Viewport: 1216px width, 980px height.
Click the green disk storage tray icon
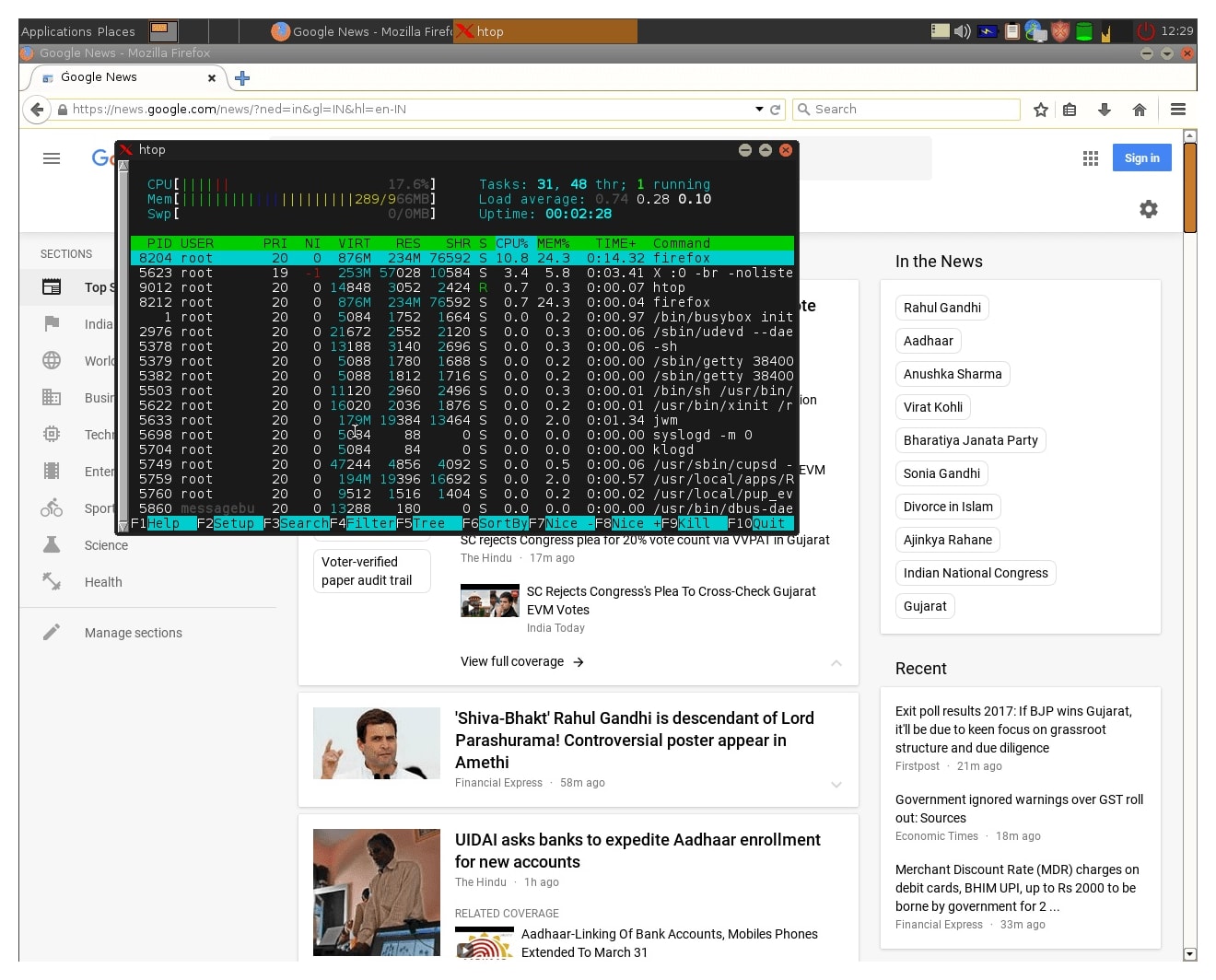[x=1084, y=31]
